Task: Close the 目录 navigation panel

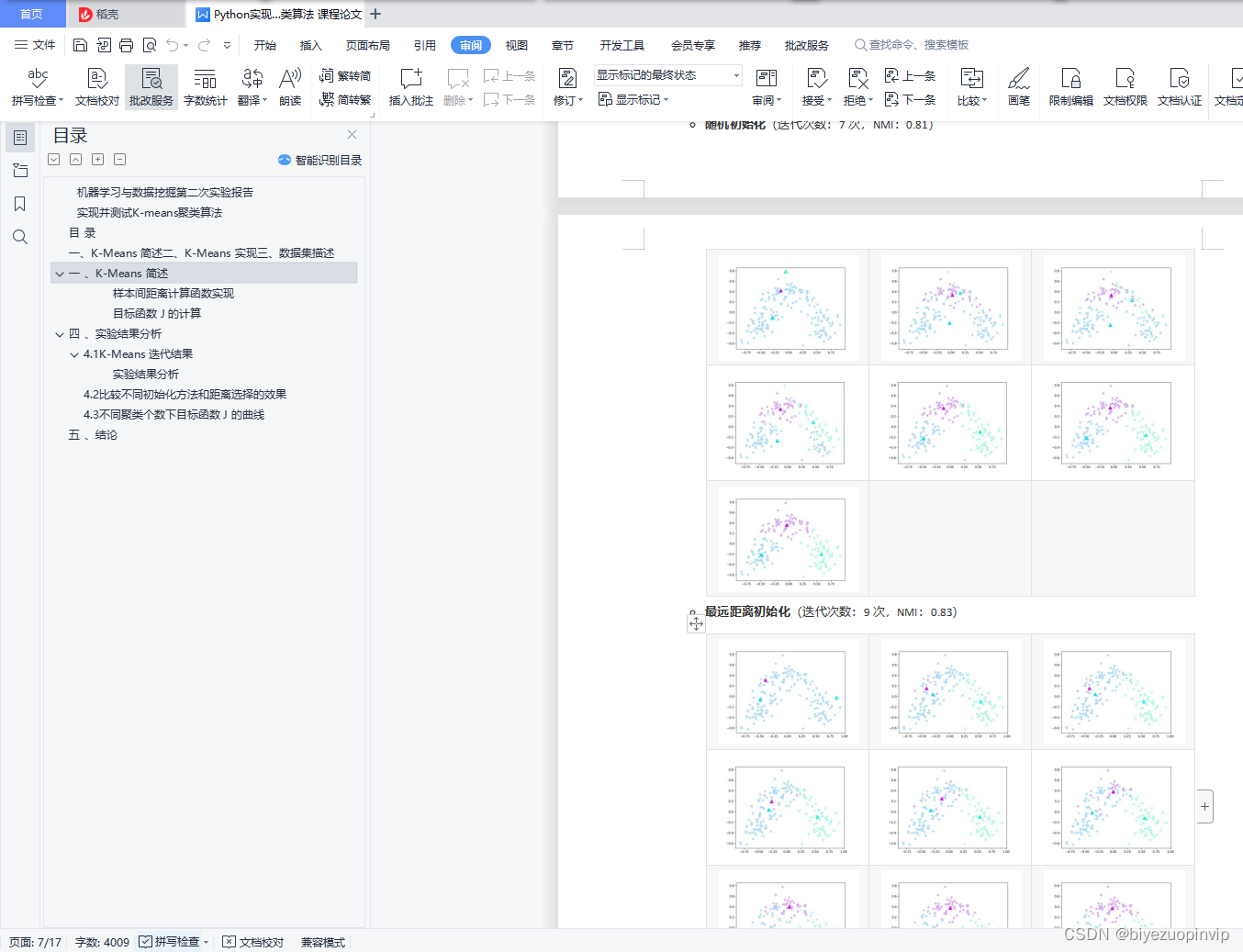Action: click(352, 135)
